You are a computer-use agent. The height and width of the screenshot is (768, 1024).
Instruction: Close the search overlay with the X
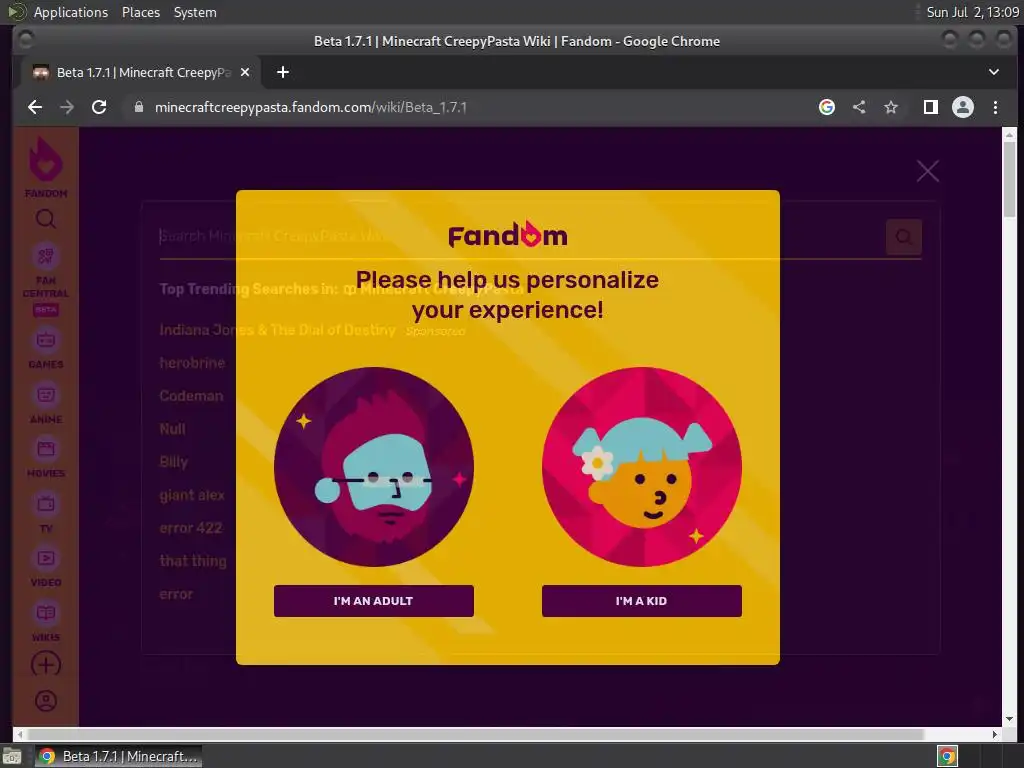tap(927, 171)
